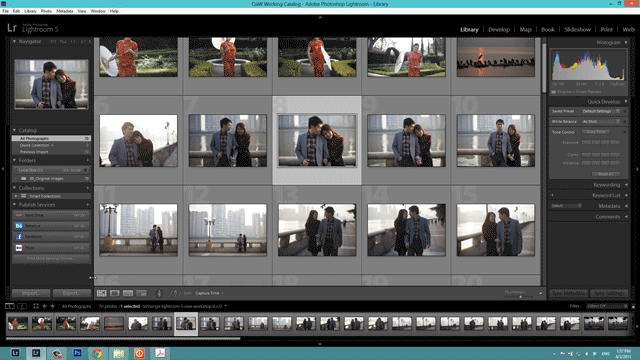Open Chrome from Windows taskbar
The image size is (640, 360).
point(97,353)
